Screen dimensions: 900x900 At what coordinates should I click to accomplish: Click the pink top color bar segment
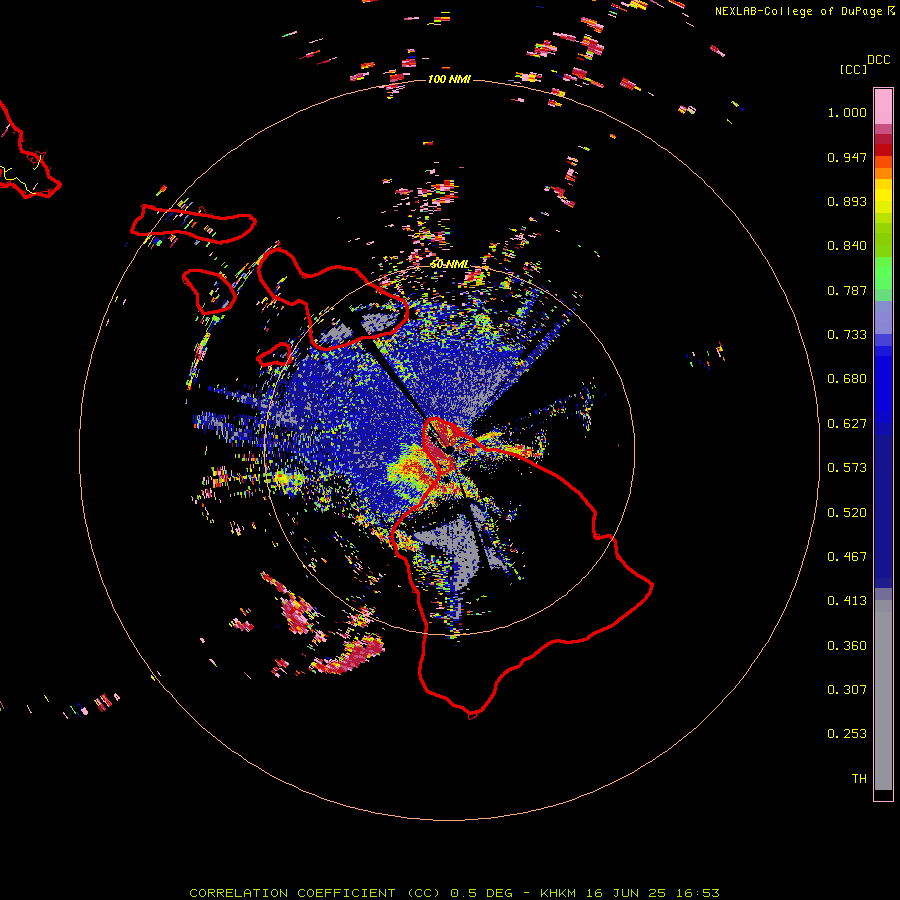[883, 107]
